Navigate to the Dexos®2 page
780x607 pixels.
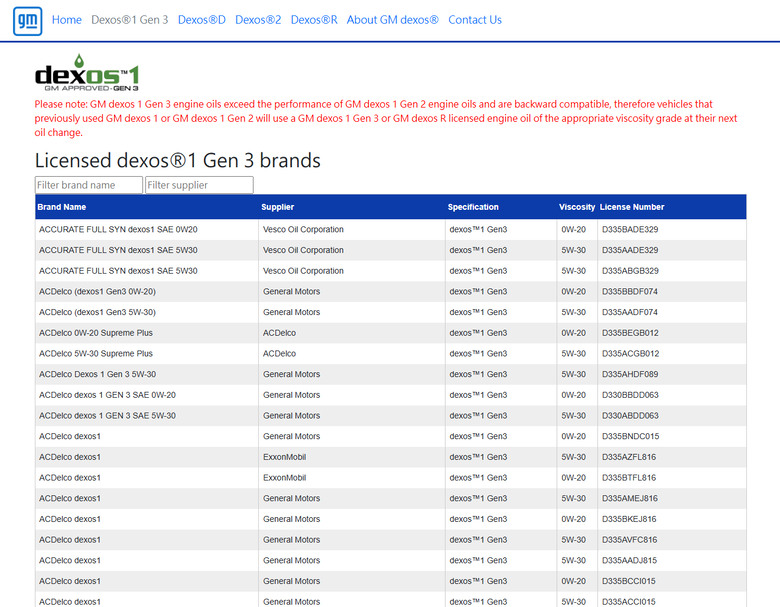(258, 20)
